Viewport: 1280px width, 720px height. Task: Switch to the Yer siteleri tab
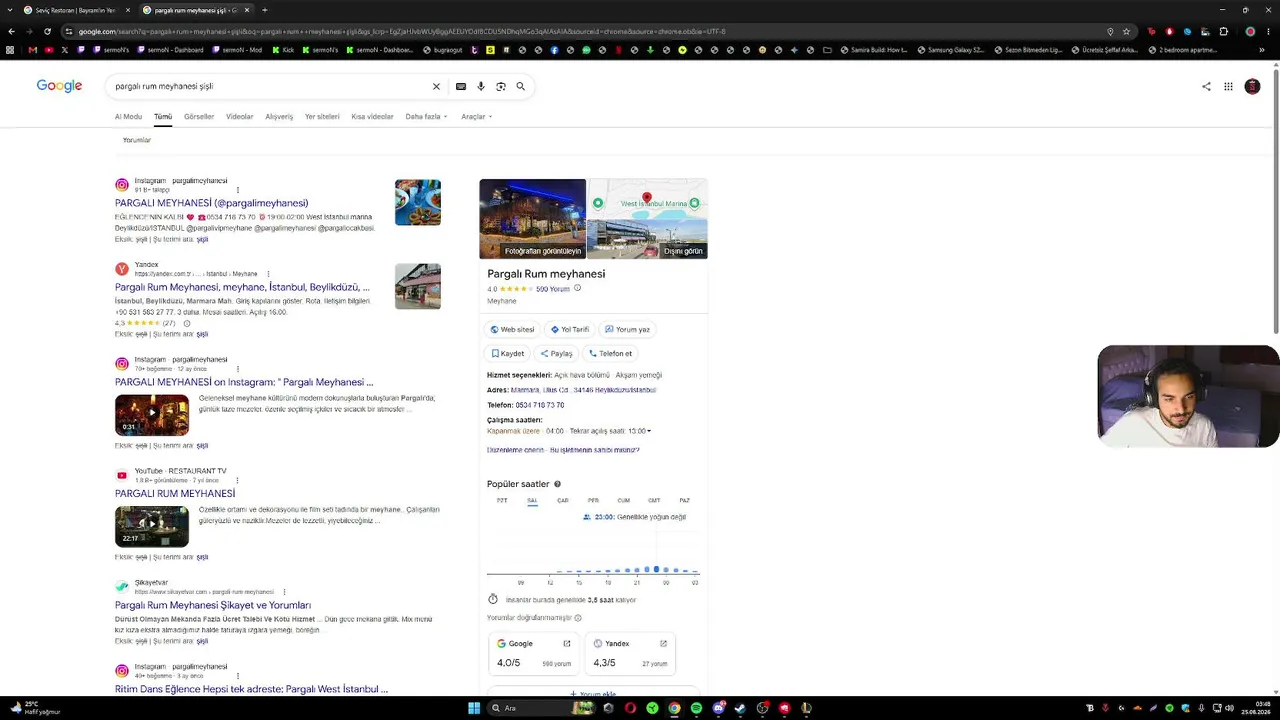[322, 117]
